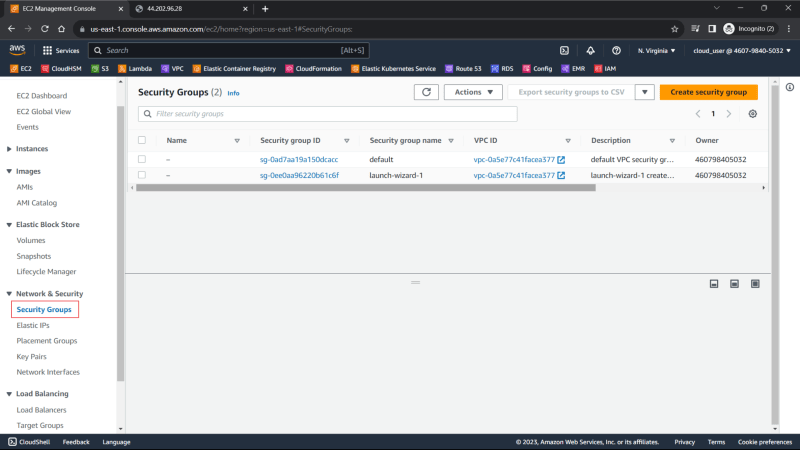
Task: Refresh the security groups list
Action: coord(427,92)
